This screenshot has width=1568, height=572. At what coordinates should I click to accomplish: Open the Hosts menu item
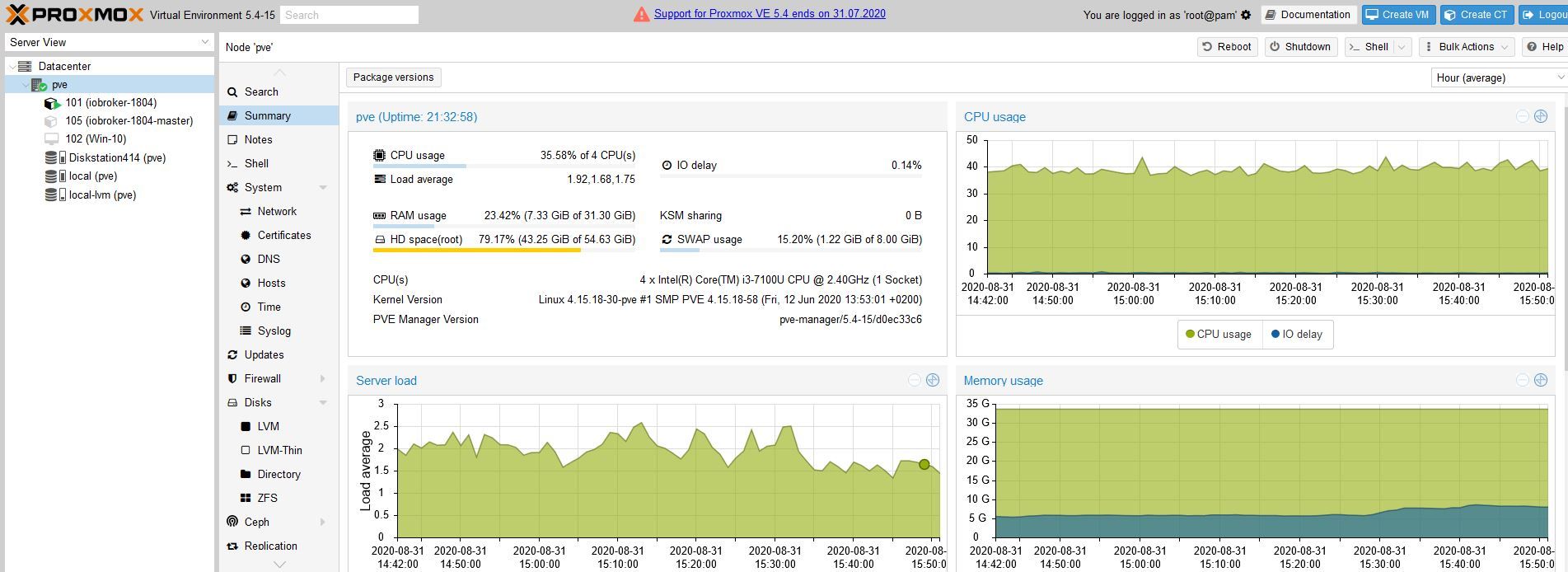coord(278,283)
